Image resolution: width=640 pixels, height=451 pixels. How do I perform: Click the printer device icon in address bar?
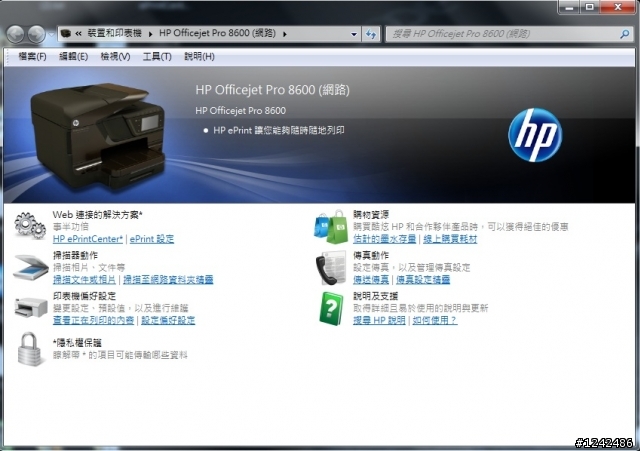pos(65,33)
